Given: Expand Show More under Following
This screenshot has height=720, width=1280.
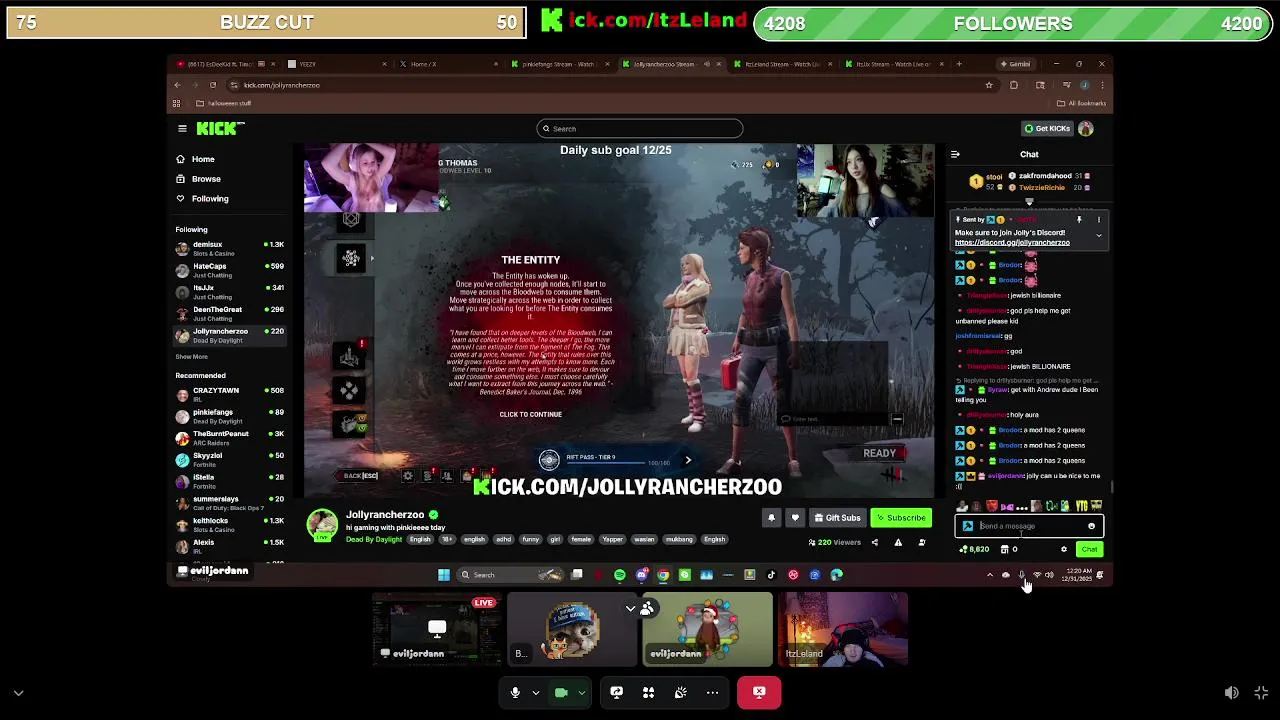Looking at the screenshot, I should pos(191,356).
